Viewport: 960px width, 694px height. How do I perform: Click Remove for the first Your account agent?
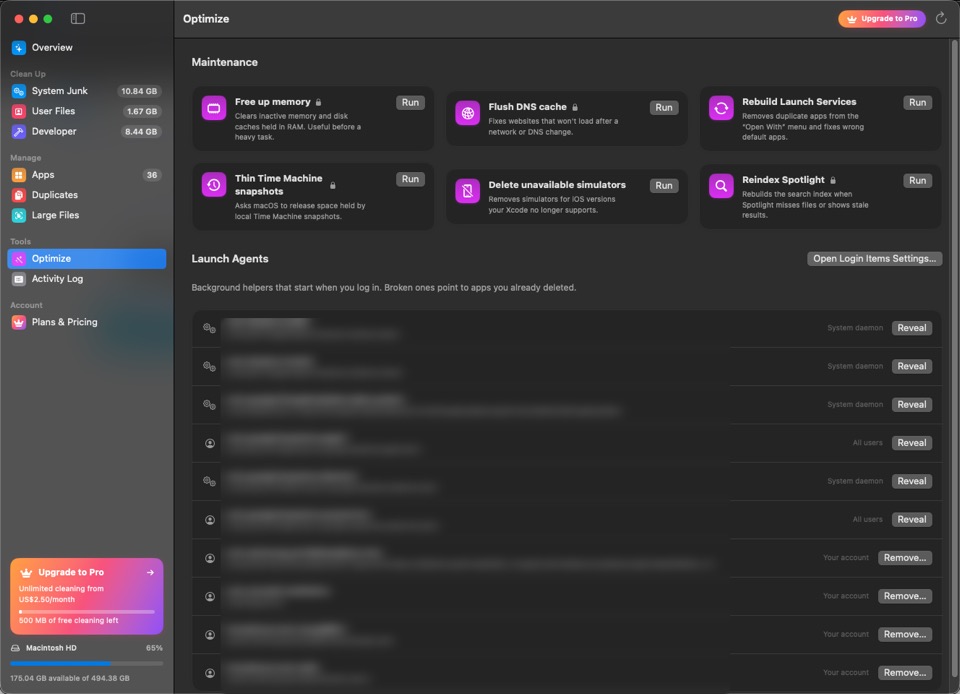pyautogui.click(x=905, y=558)
